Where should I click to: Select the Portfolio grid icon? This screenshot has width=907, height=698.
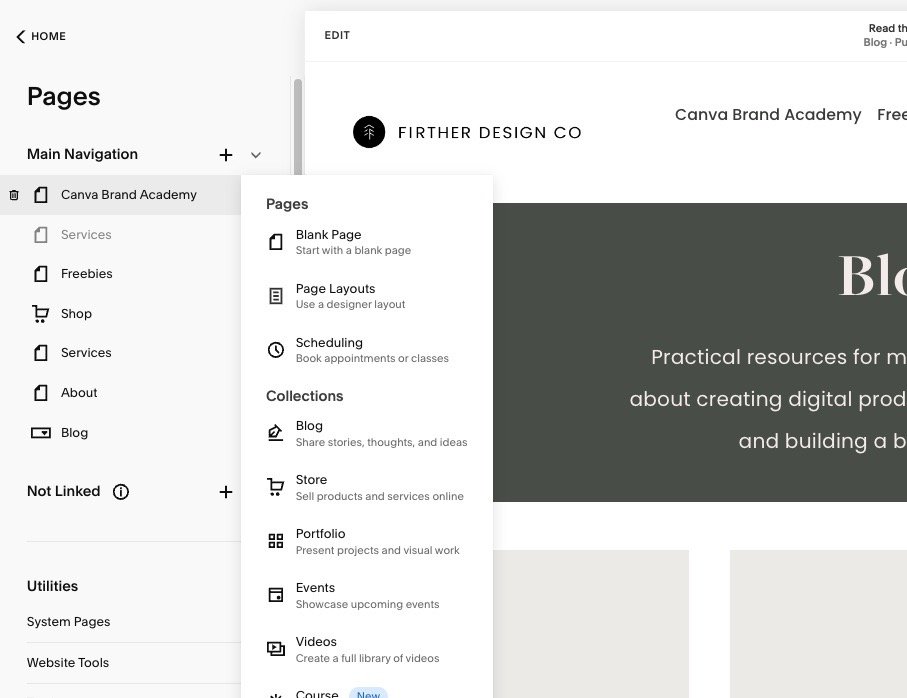click(x=275, y=541)
